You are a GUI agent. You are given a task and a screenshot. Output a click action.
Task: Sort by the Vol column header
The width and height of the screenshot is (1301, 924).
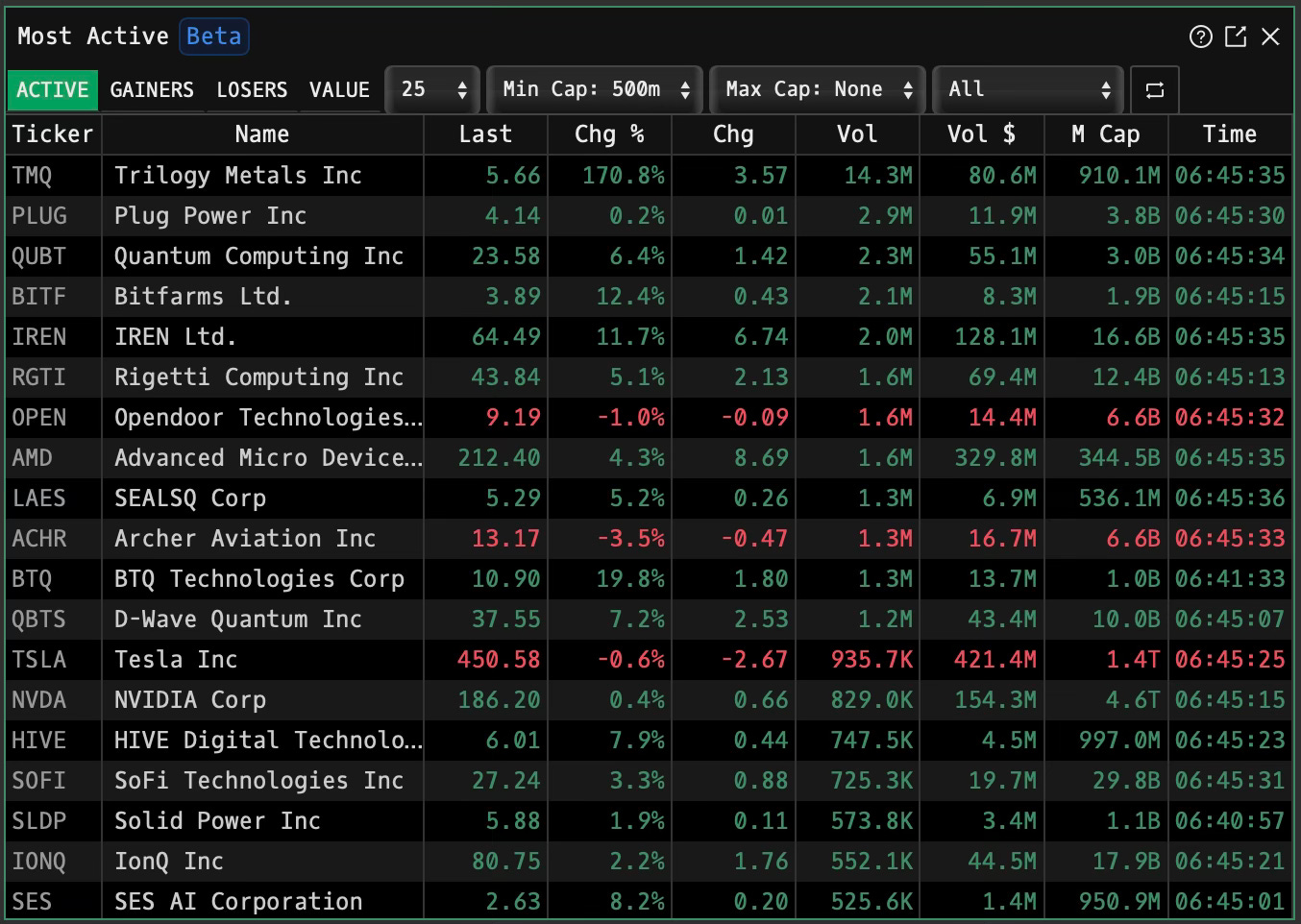[x=857, y=134]
